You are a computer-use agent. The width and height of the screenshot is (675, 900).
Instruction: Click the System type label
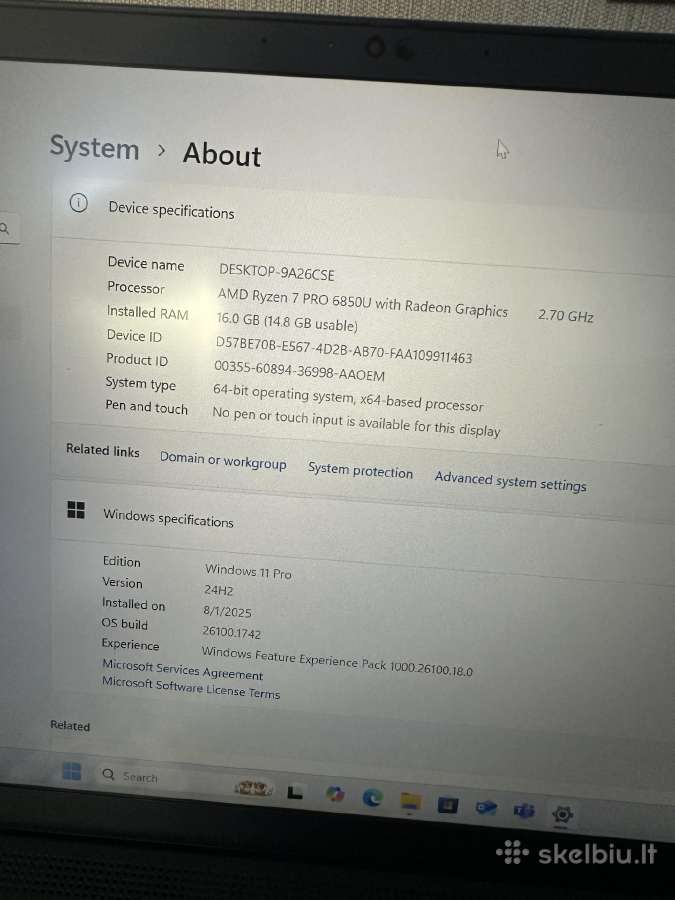tap(141, 383)
